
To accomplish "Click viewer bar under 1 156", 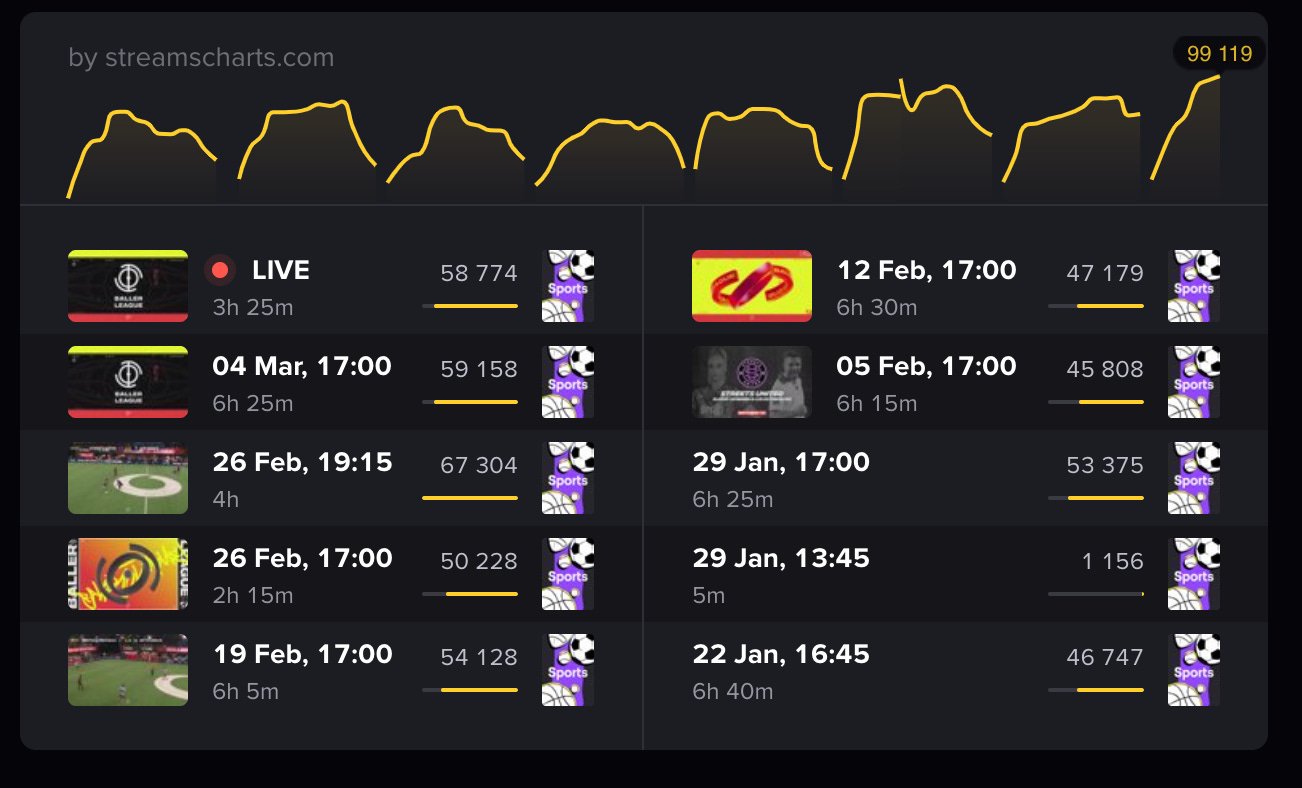I will (1096, 593).
